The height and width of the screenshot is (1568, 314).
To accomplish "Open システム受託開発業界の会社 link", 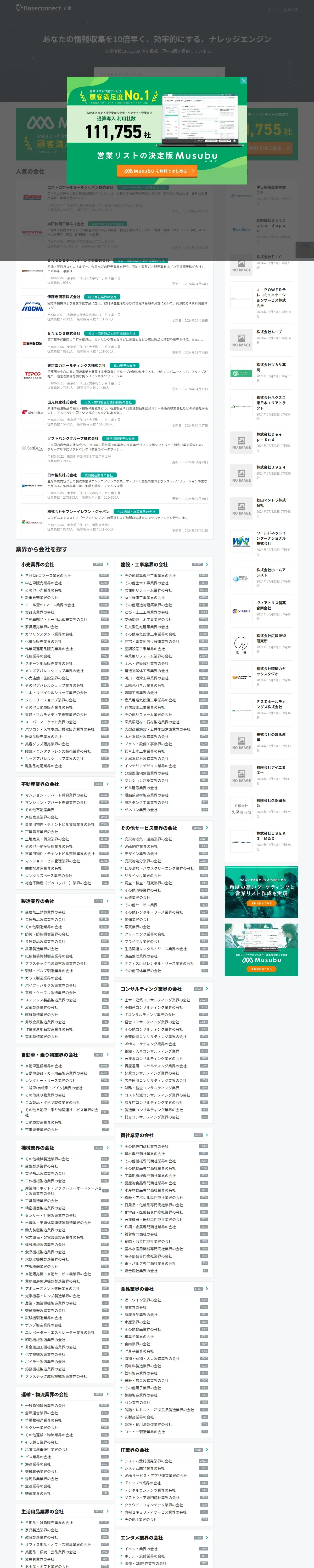I will pyautogui.click(x=148, y=1461).
